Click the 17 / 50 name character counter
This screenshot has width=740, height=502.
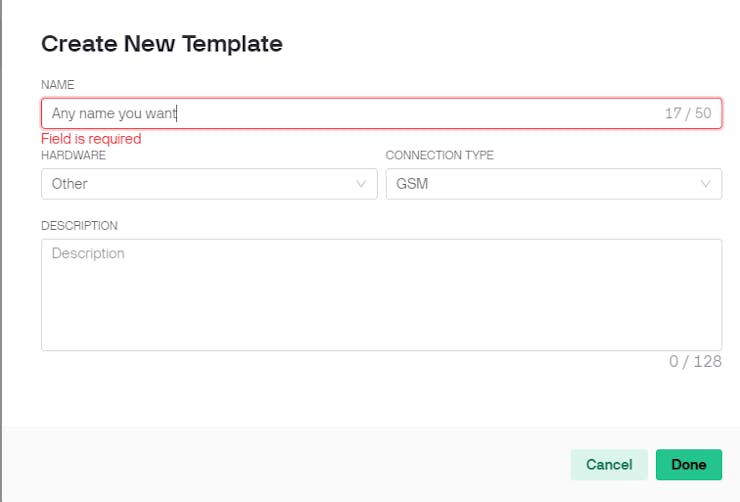688,114
